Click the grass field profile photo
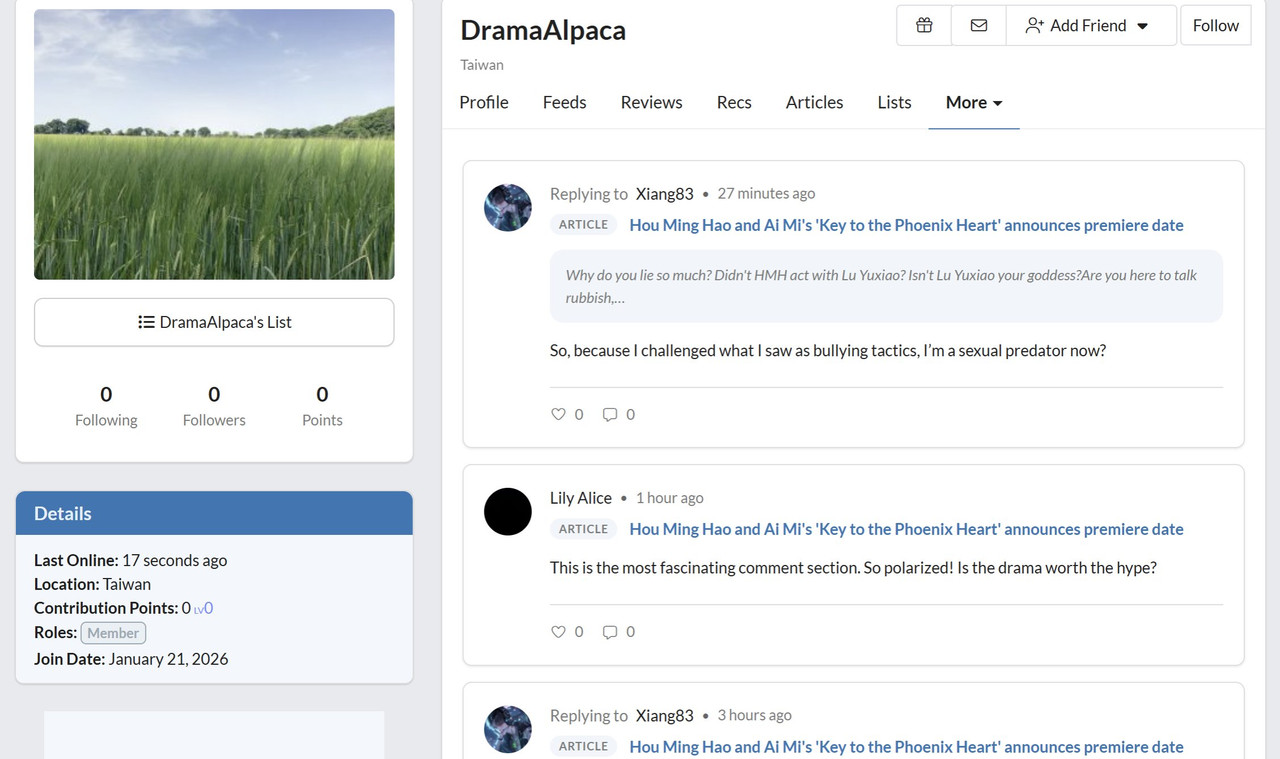This screenshot has width=1280, height=759. [x=214, y=144]
